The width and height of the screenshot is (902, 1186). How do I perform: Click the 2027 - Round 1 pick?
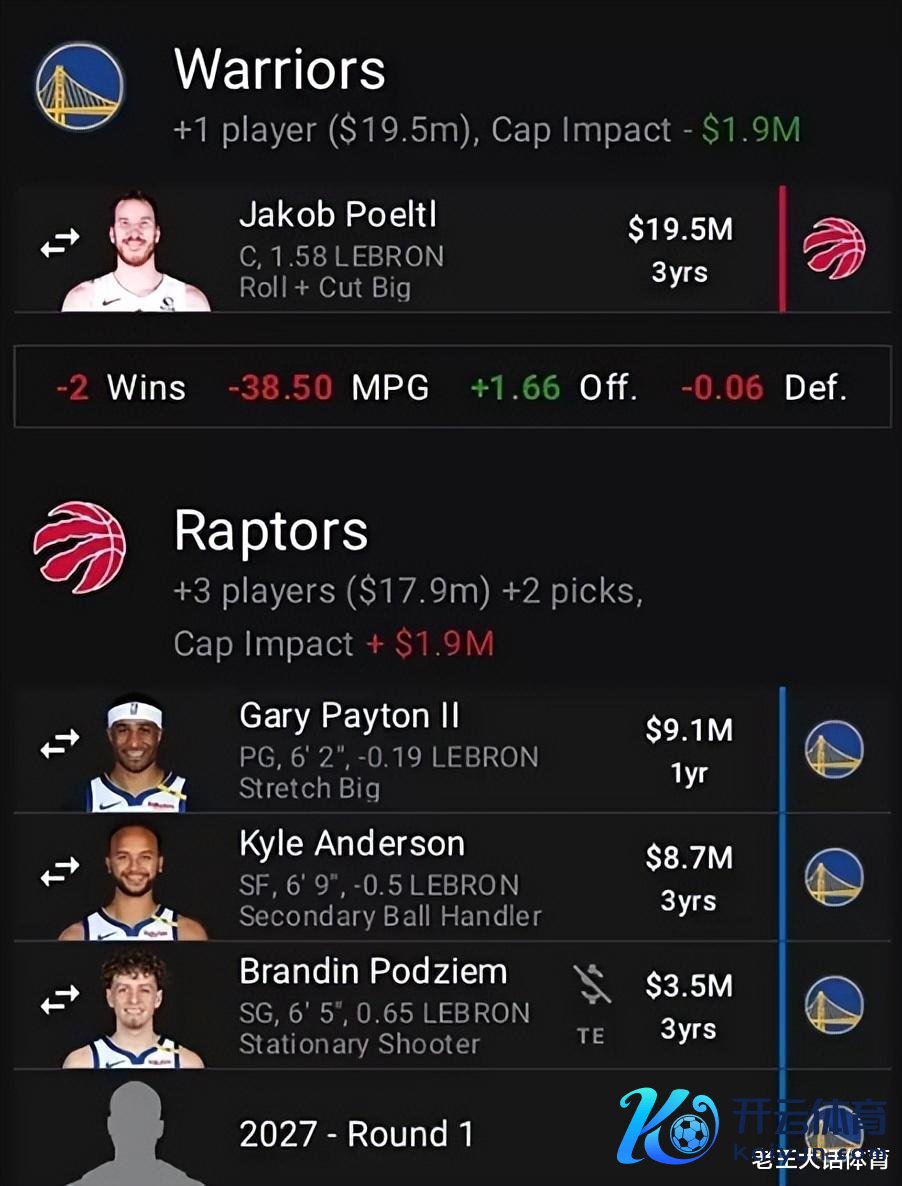pyautogui.click(x=356, y=1134)
